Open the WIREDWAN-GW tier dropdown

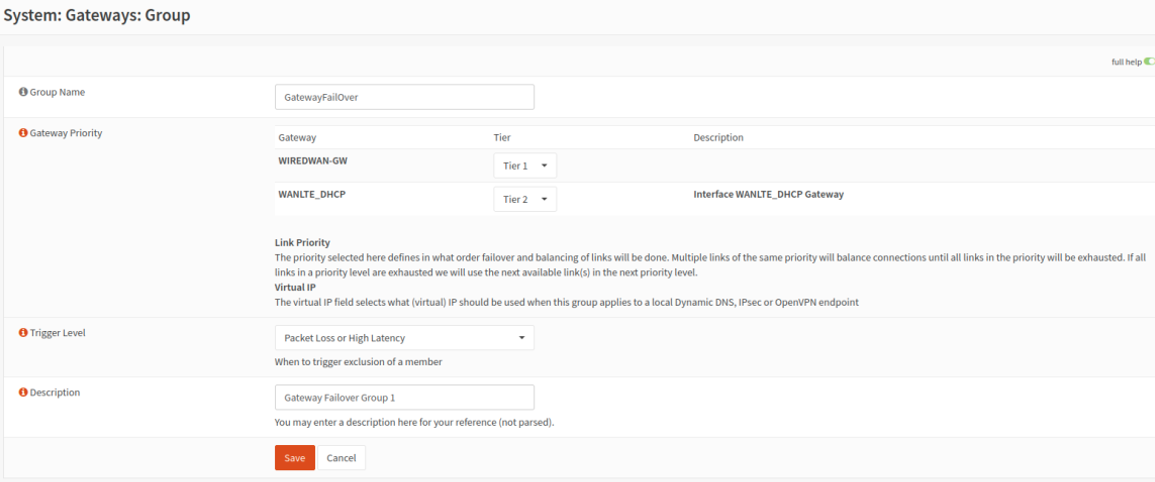click(525, 166)
